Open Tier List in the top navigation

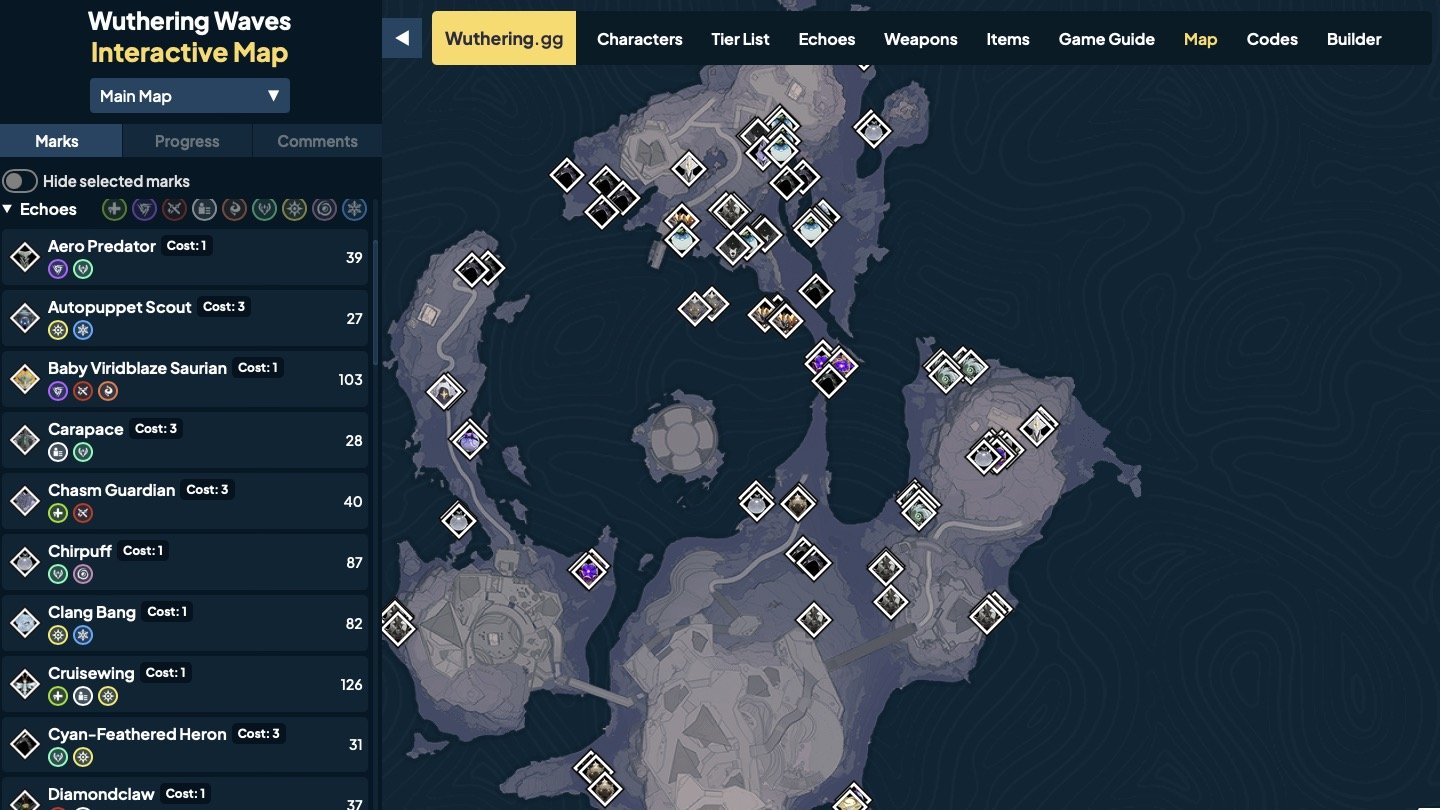pos(741,39)
